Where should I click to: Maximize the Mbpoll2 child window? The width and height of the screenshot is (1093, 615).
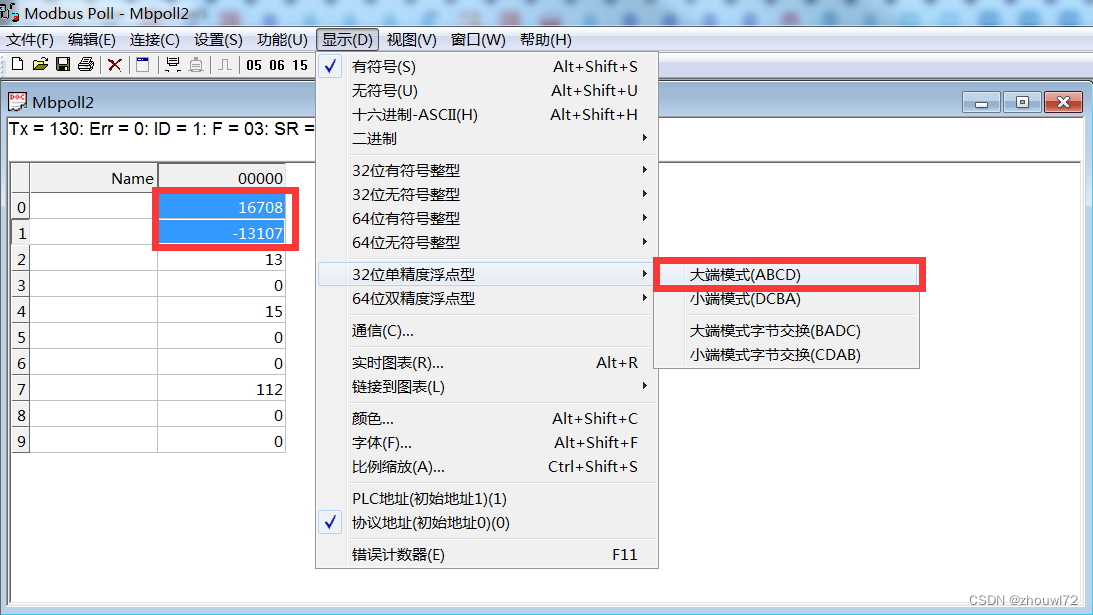pyautogui.click(x=1023, y=102)
